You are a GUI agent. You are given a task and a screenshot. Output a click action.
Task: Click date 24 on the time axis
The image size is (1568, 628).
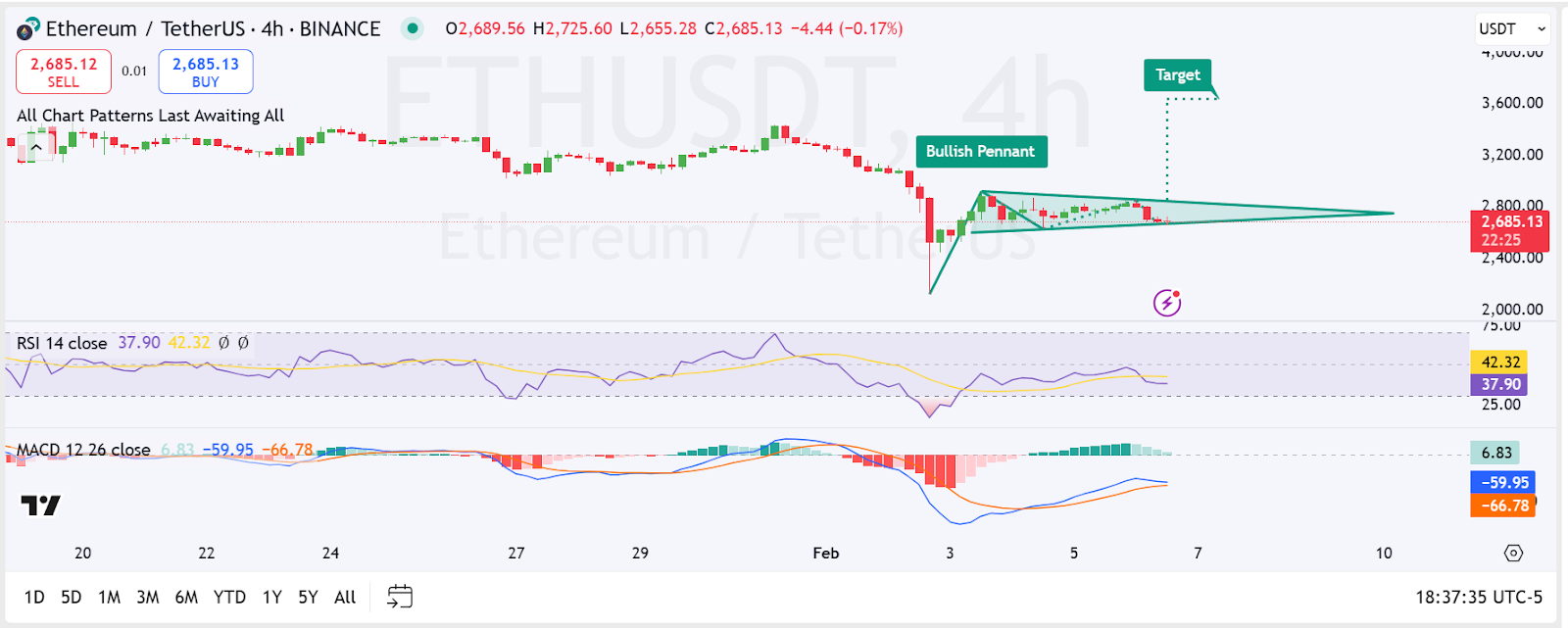tap(330, 554)
